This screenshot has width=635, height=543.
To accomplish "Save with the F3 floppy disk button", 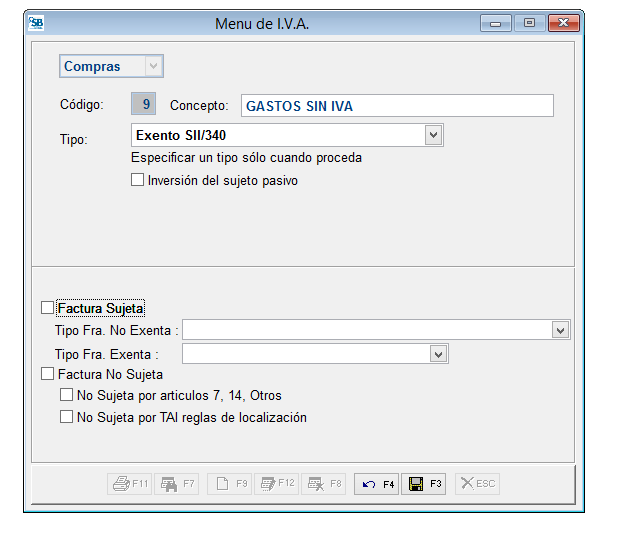I will click(x=426, y=484).
